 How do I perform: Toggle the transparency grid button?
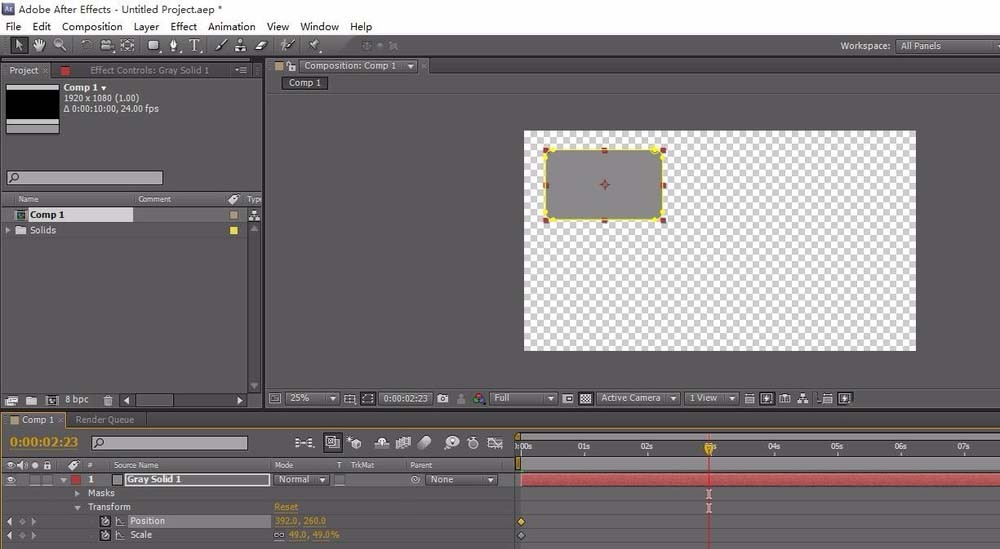point(586,398)
